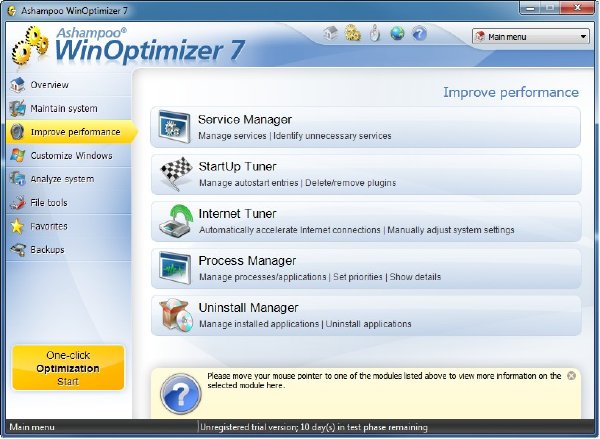Click the mouse icon in the top toolbar
Screen dimensions: 600x439
coord(375,33)
